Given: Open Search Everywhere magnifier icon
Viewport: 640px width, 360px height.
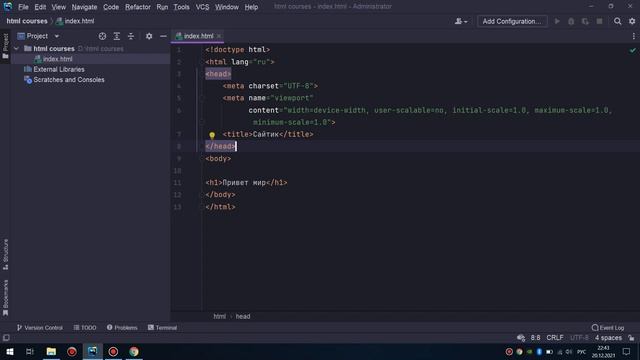Looking at the screenshot, I should (618, 21).
